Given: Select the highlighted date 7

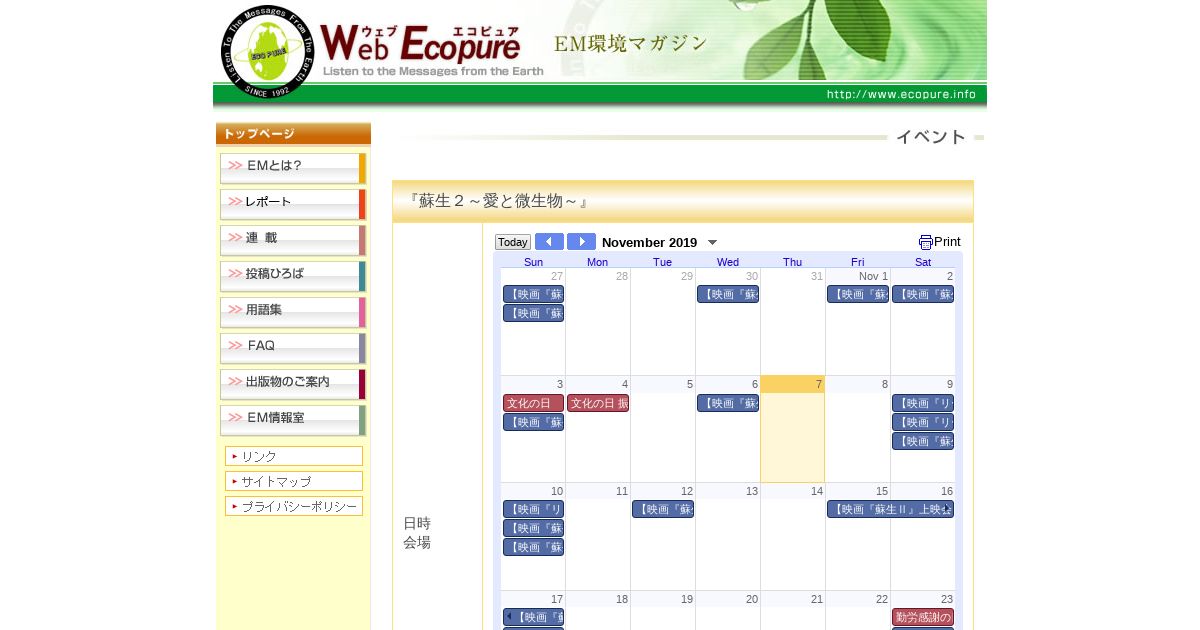Looking at the screenshot, I should (x=818, y=384).
